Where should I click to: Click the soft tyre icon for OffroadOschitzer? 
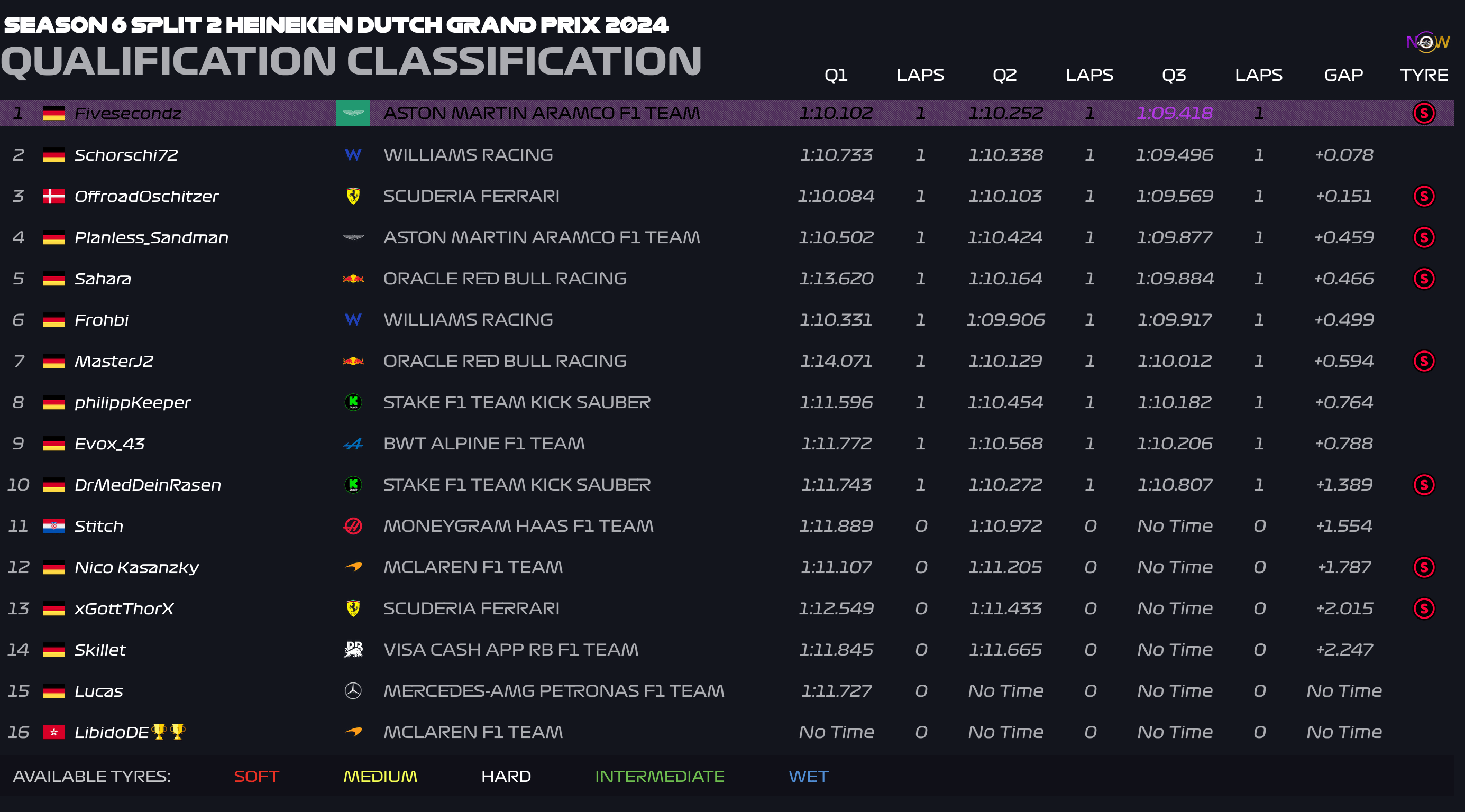pos(1424,196)
